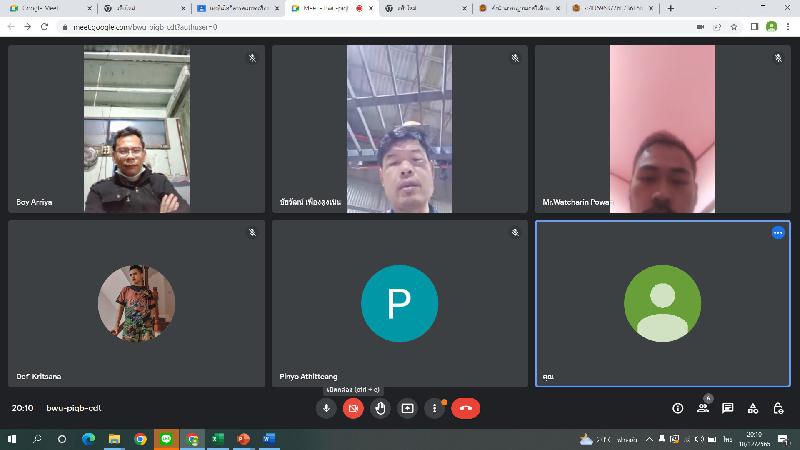Open more options three-dot menu in call bar
Viewport: 800px width, 450px height.
click(434, 408)
